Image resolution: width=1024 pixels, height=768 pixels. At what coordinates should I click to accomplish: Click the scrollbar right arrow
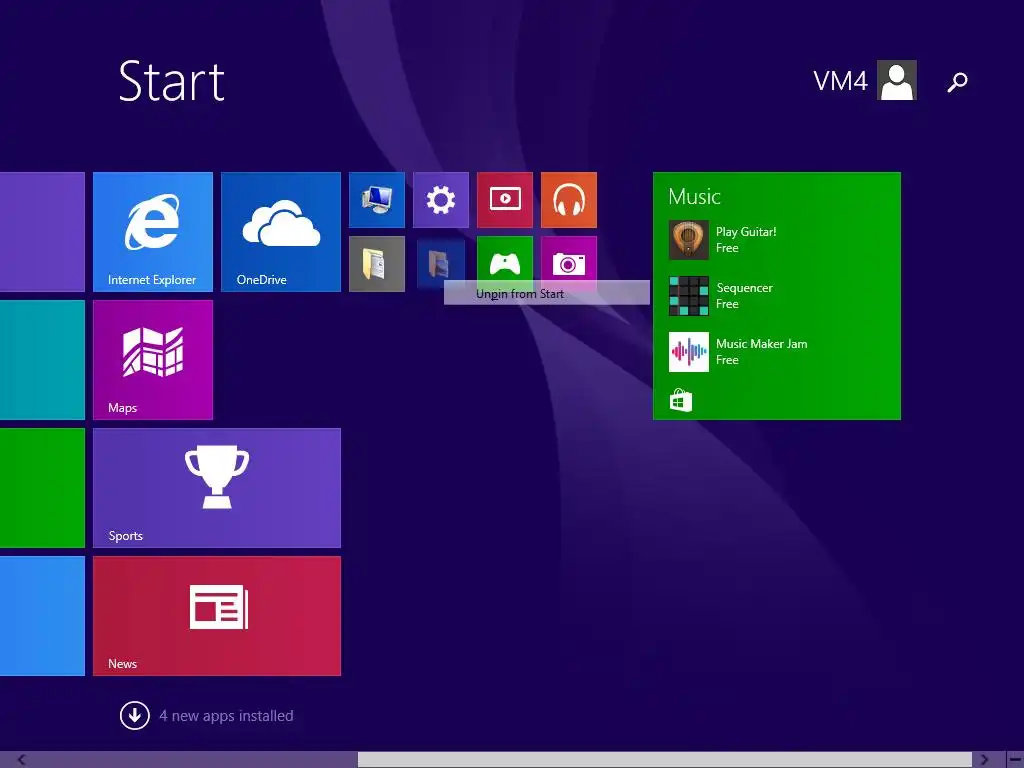(x=984, y=760)
